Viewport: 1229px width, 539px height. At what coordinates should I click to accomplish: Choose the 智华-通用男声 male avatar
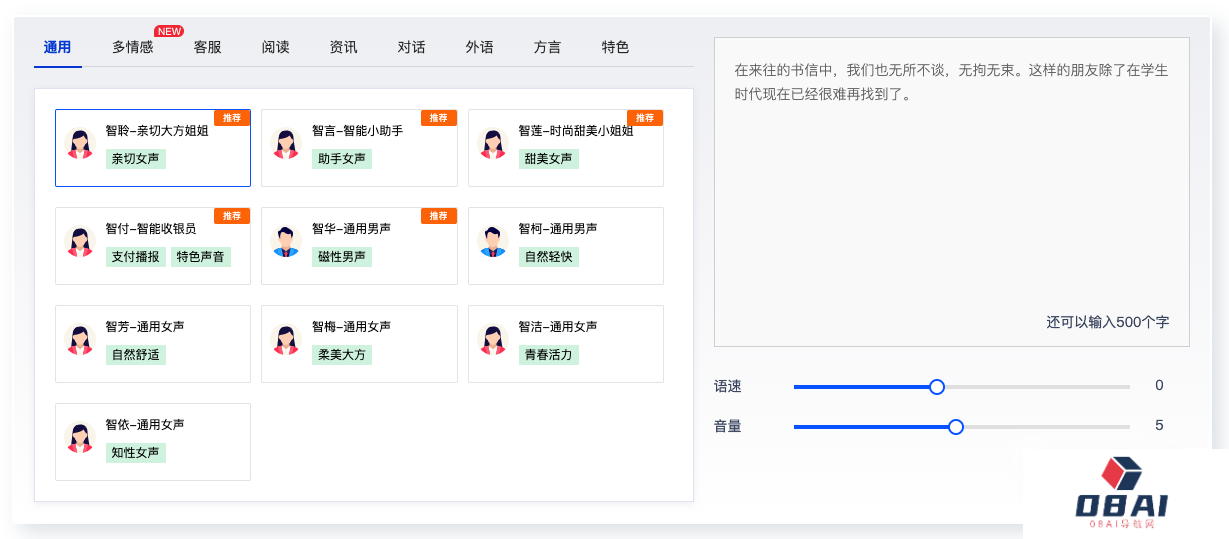(x=286, y=241)
